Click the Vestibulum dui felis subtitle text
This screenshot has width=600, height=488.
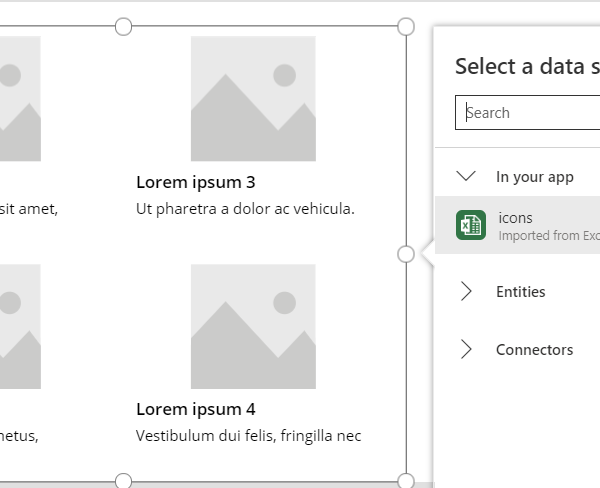point(248,436)
